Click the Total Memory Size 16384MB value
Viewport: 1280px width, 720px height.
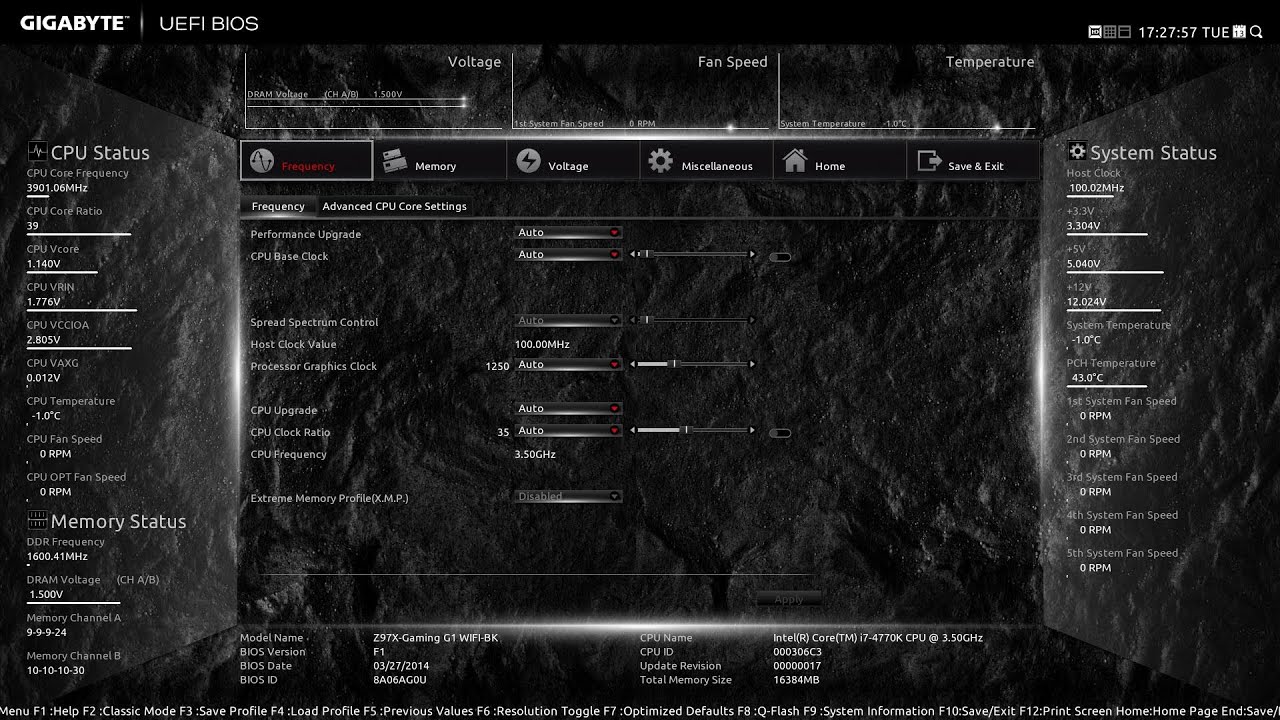click(x=796, y=680)
